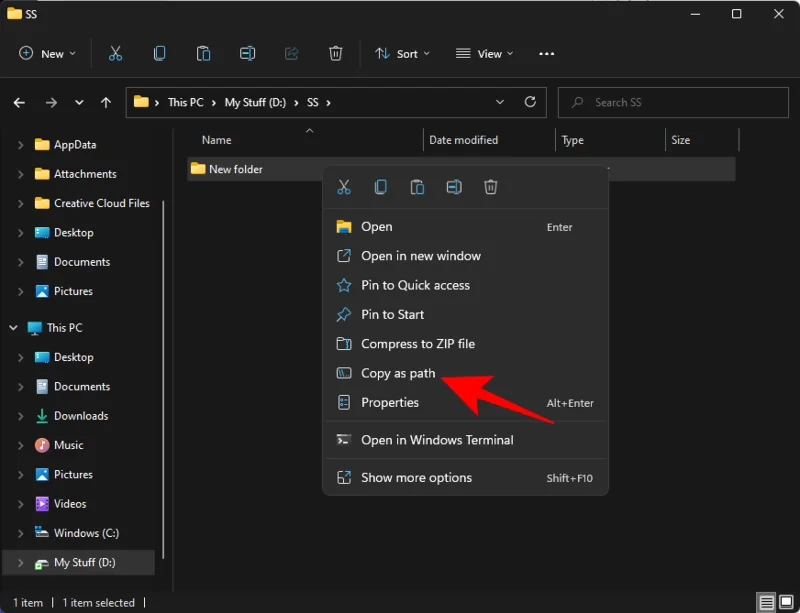Click the Cut icon in the top toolbar
800x613 pixels.
coord(115,53)
